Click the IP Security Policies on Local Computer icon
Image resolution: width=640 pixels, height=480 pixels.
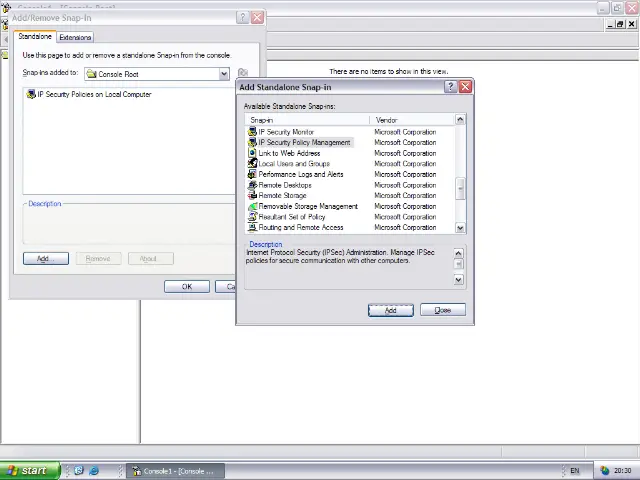point(31,94)
